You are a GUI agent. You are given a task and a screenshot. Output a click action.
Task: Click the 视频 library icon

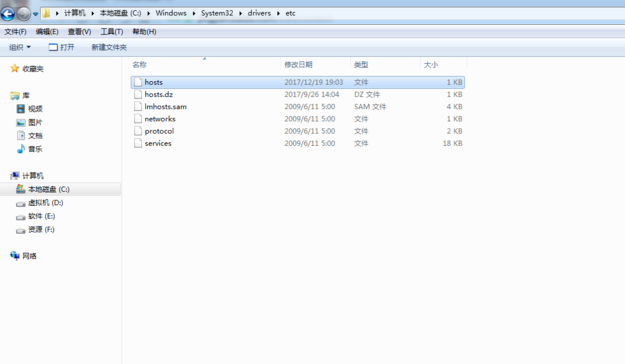click(x=21, y=108)
